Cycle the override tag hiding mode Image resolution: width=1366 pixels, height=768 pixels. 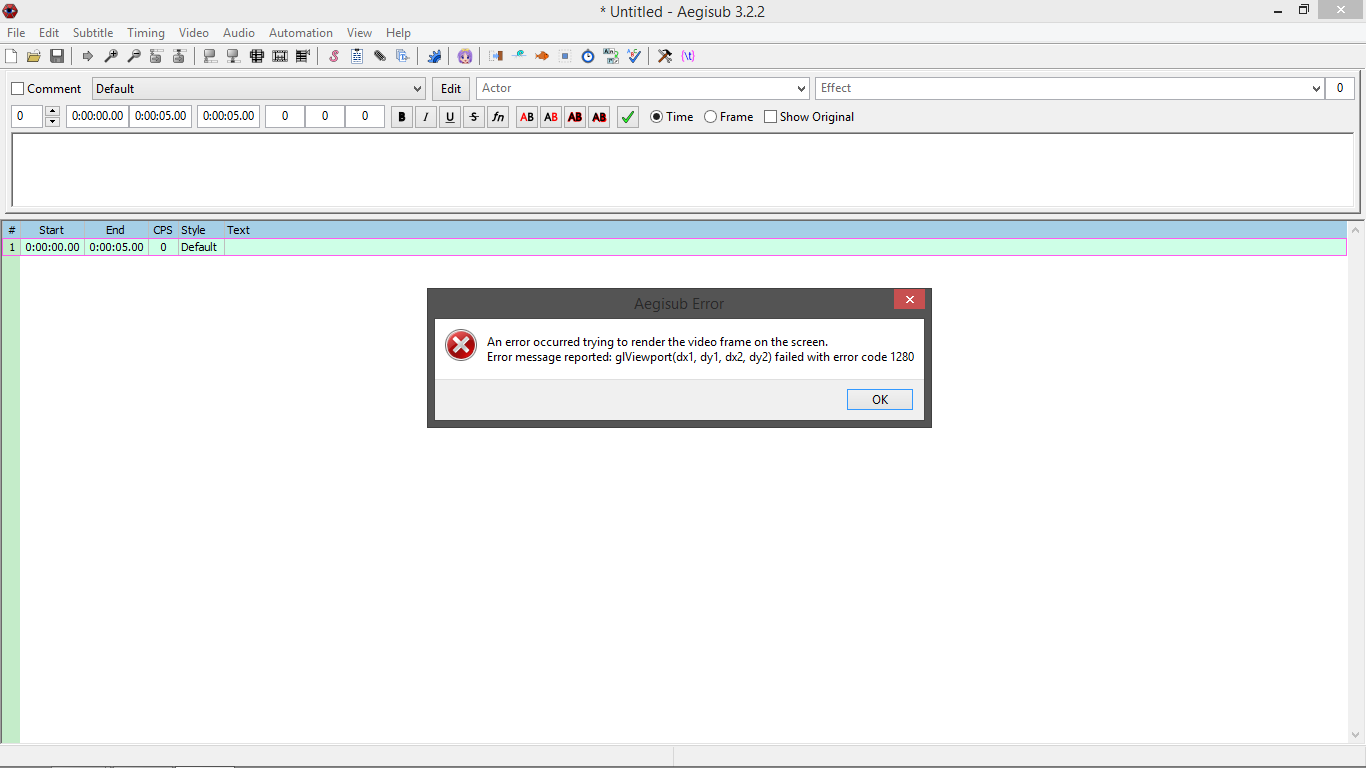click(688, 56)
